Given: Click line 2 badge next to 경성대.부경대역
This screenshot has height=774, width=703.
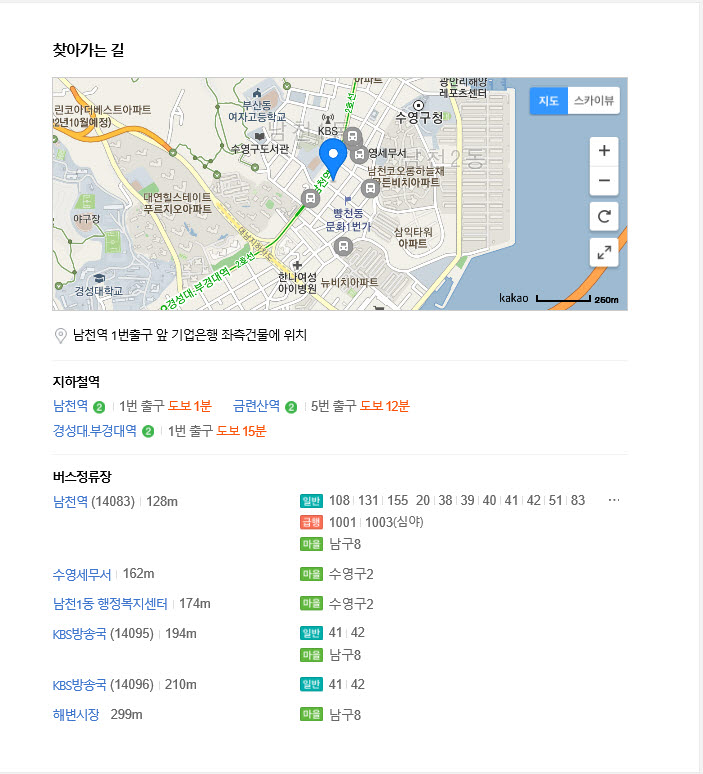Looking at the screenshot, I should [x=148, y=431].
